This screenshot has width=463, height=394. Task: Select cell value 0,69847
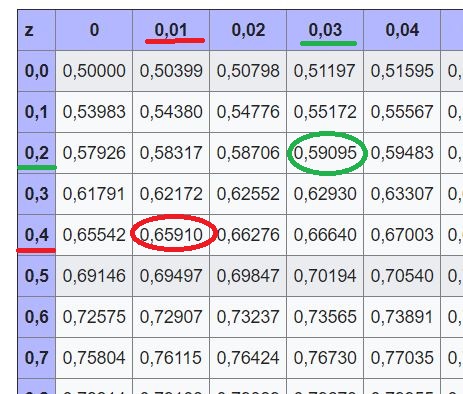pyautogui.click(x=248, y=276)
